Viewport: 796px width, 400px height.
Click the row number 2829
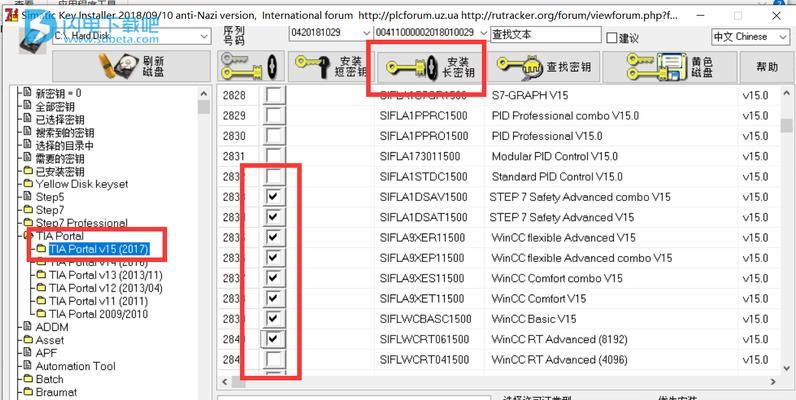[234, 116]
